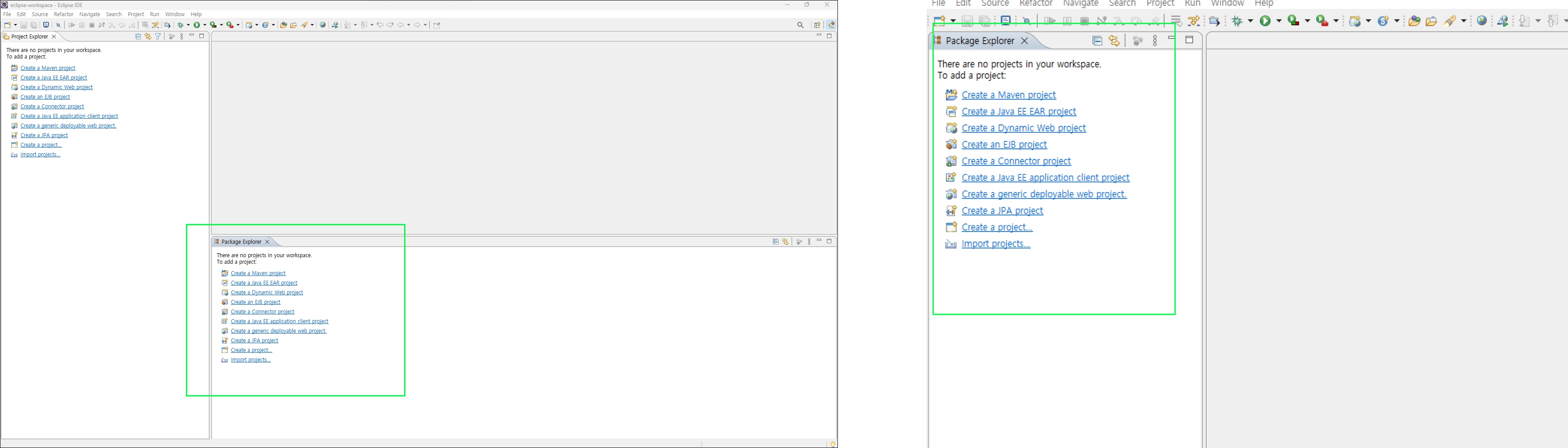Click the magnifier search icon beside the perspective buttons
Image resolution: width=1568 pixels, height=448 pixels.
tap(800, 25)
